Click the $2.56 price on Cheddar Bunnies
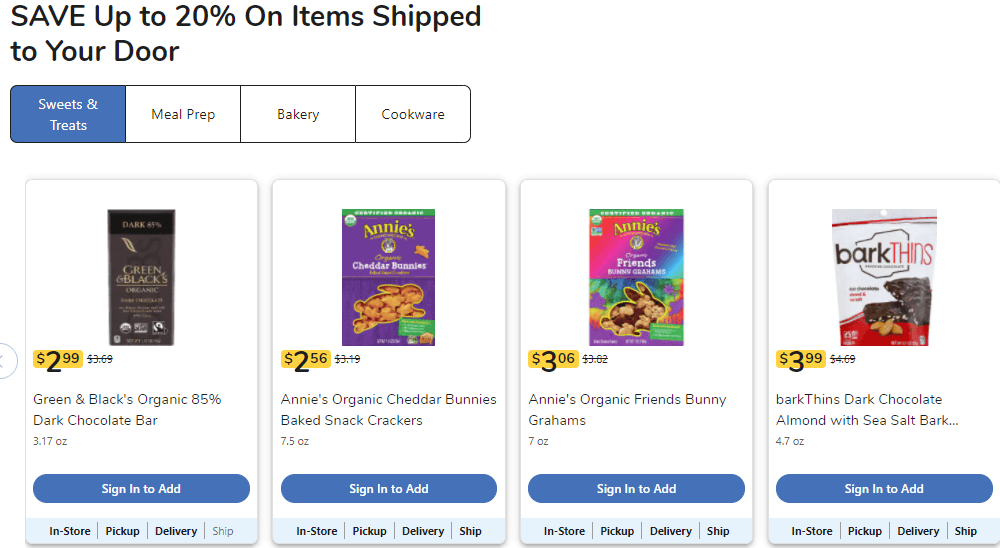Image resolution: width=1000 pixels, height=548 pixels. [306, 360]
